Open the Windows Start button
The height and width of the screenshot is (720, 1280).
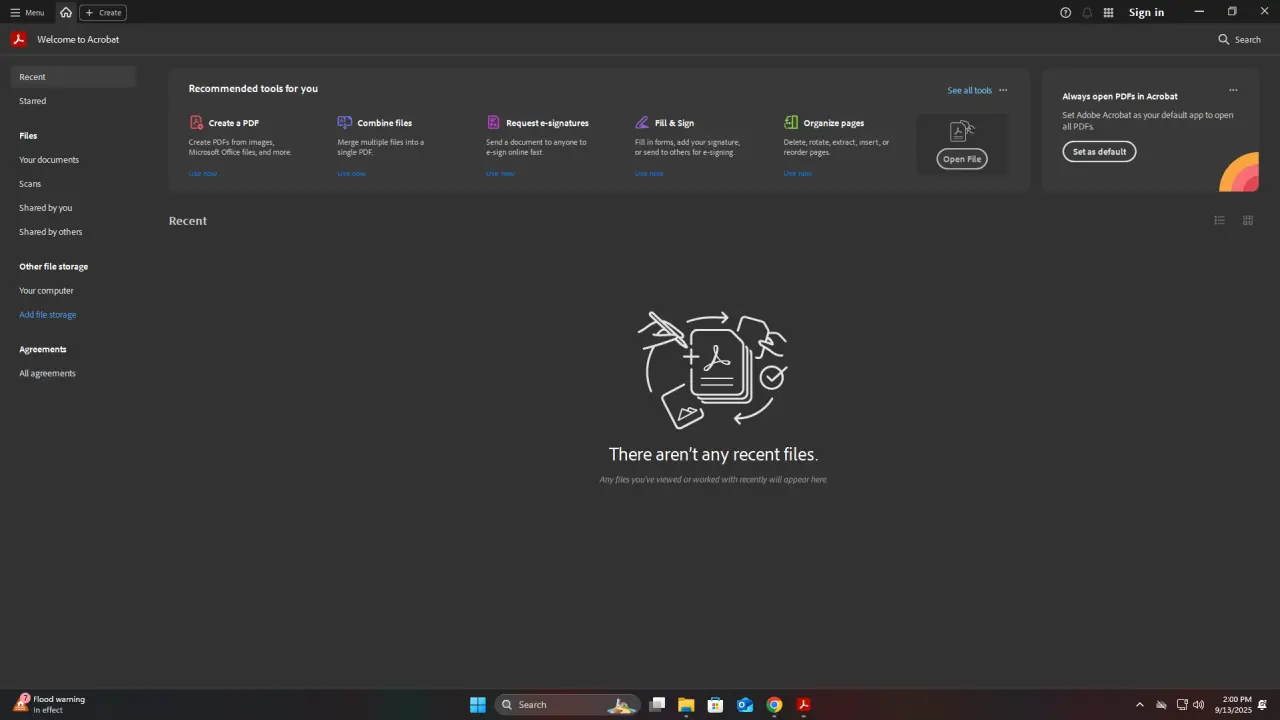point(478,704)
